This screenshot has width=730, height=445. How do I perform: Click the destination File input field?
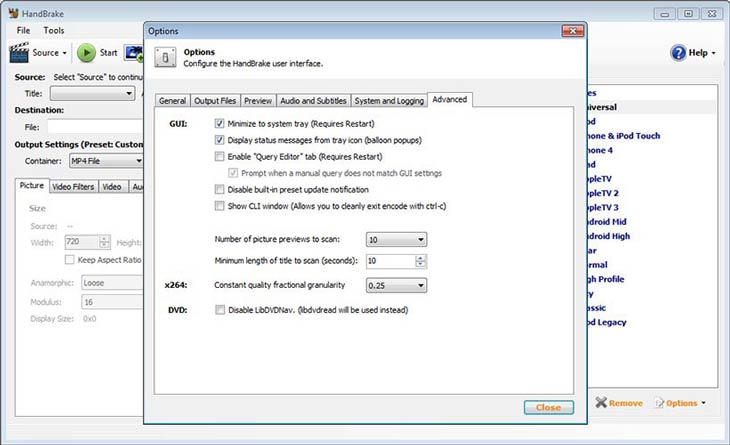95,127
